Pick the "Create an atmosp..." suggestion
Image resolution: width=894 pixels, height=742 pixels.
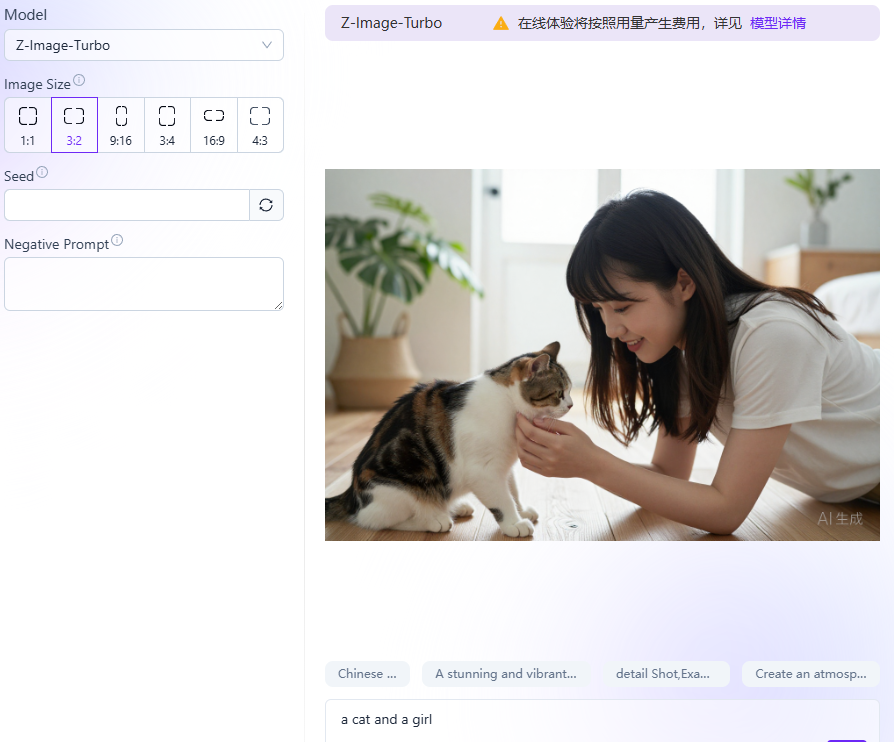[x=811, y=674]
